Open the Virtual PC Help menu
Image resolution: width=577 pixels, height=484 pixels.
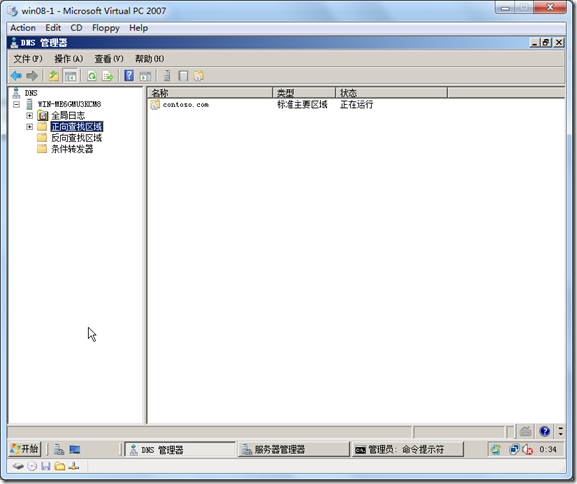click(x=138, y=28)
